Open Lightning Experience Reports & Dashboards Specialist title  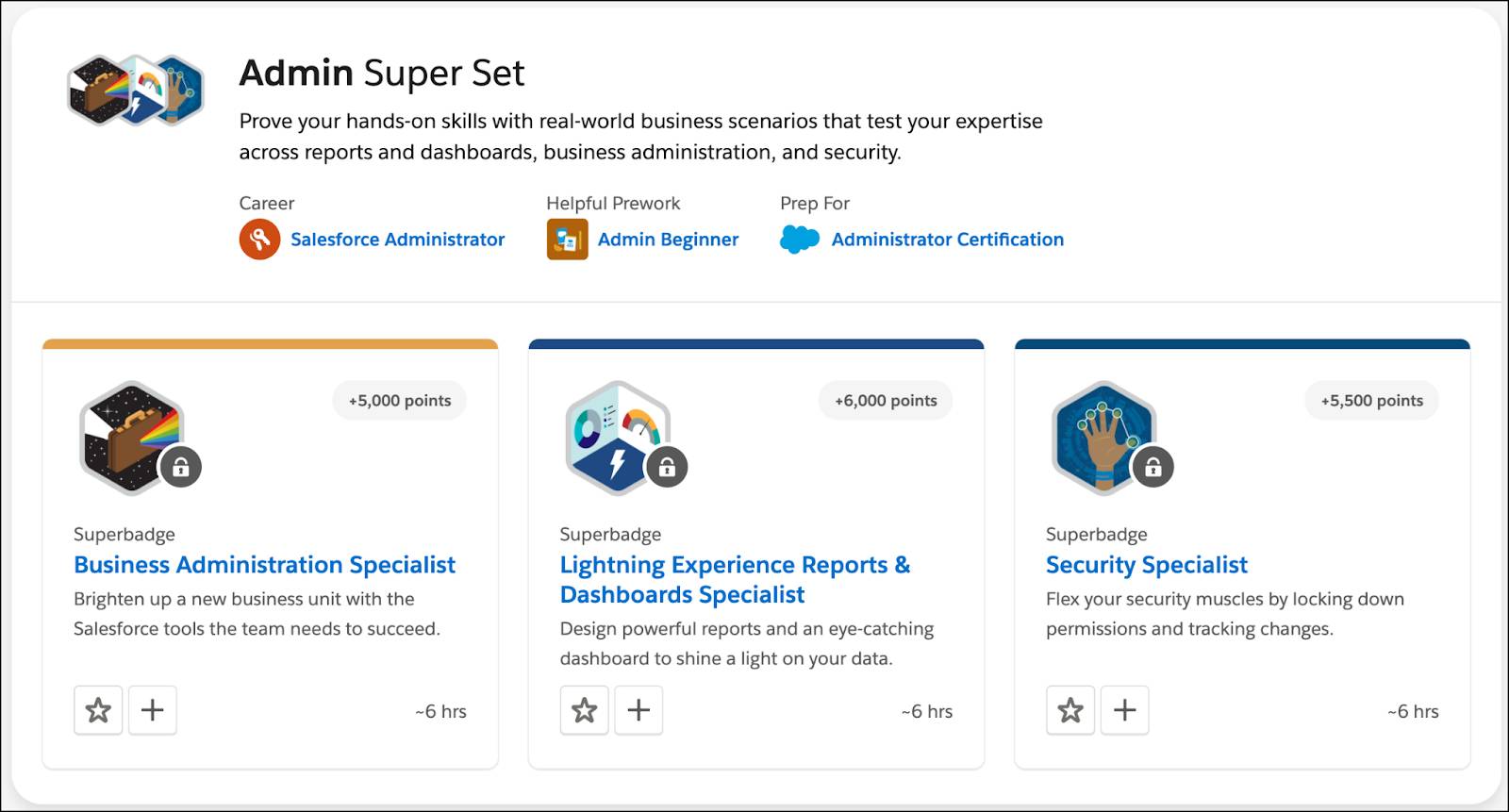[735, 580]
